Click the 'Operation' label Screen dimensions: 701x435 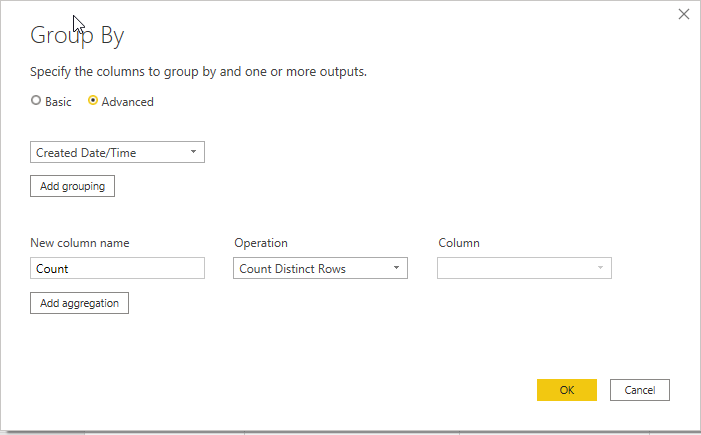(x=261, y=243)
